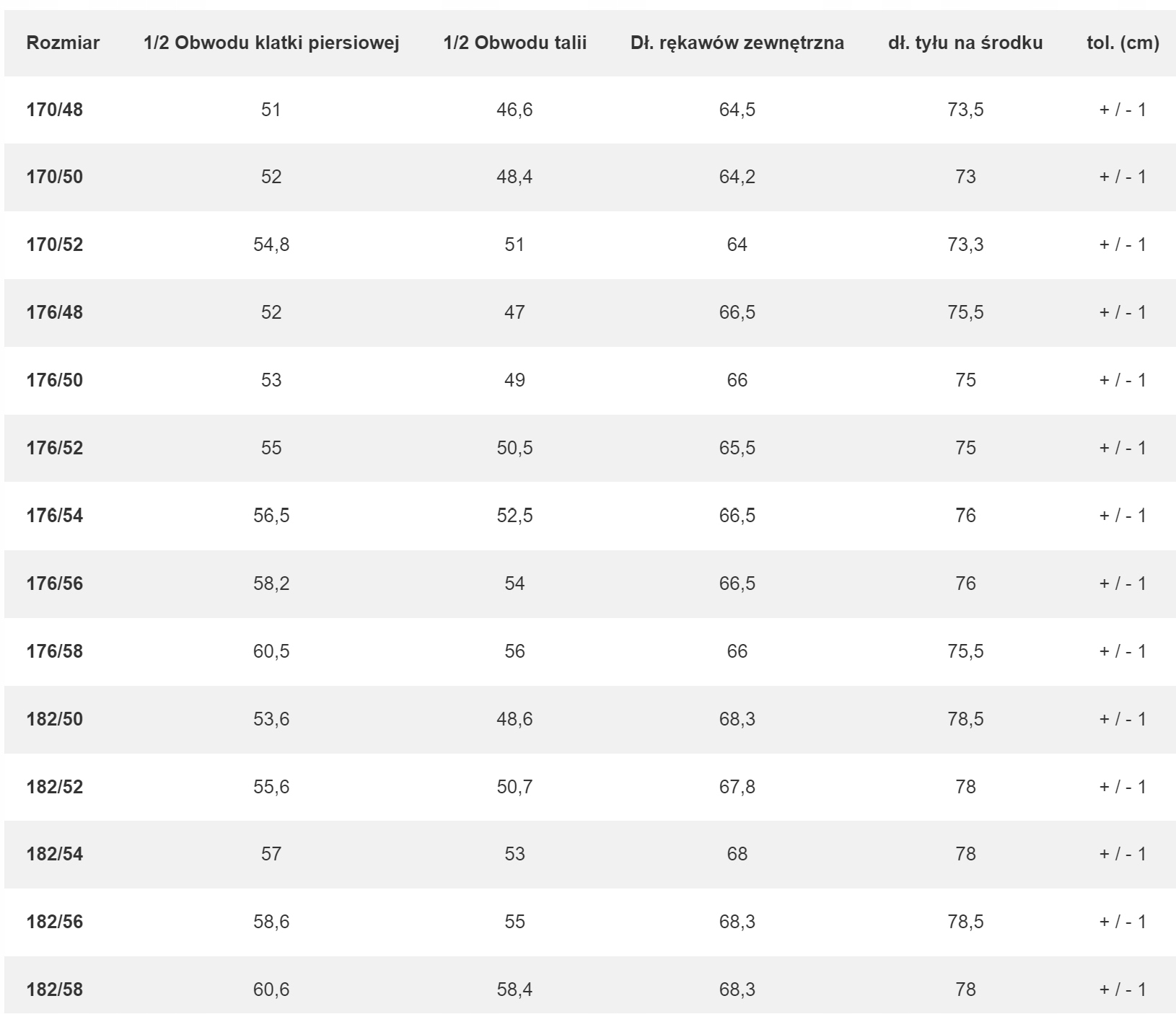Click size row label 182/58
1176x1014 pixels.
[55, 989]
